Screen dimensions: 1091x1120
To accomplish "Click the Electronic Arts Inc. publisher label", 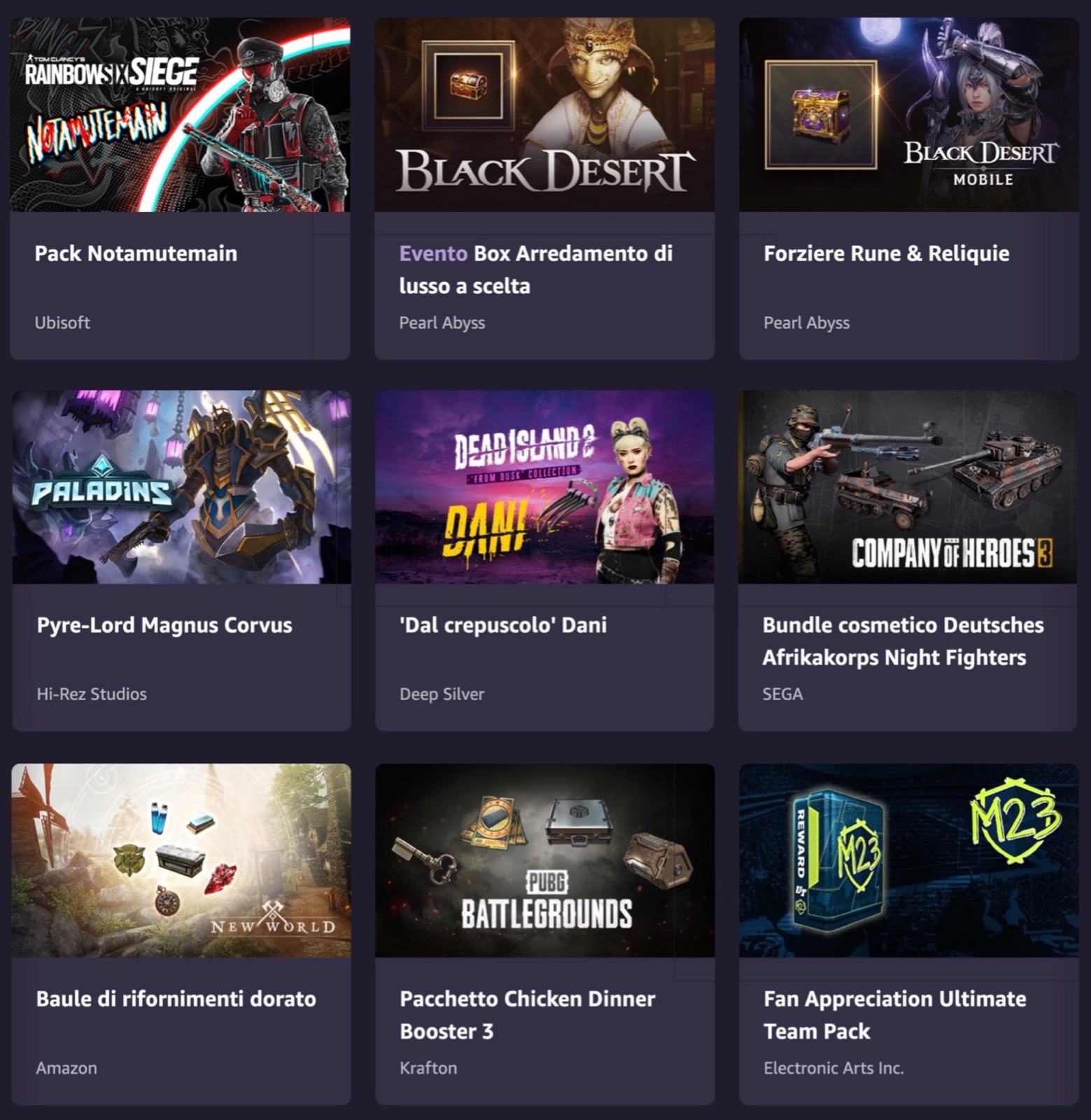I will tap(833, 1068).
